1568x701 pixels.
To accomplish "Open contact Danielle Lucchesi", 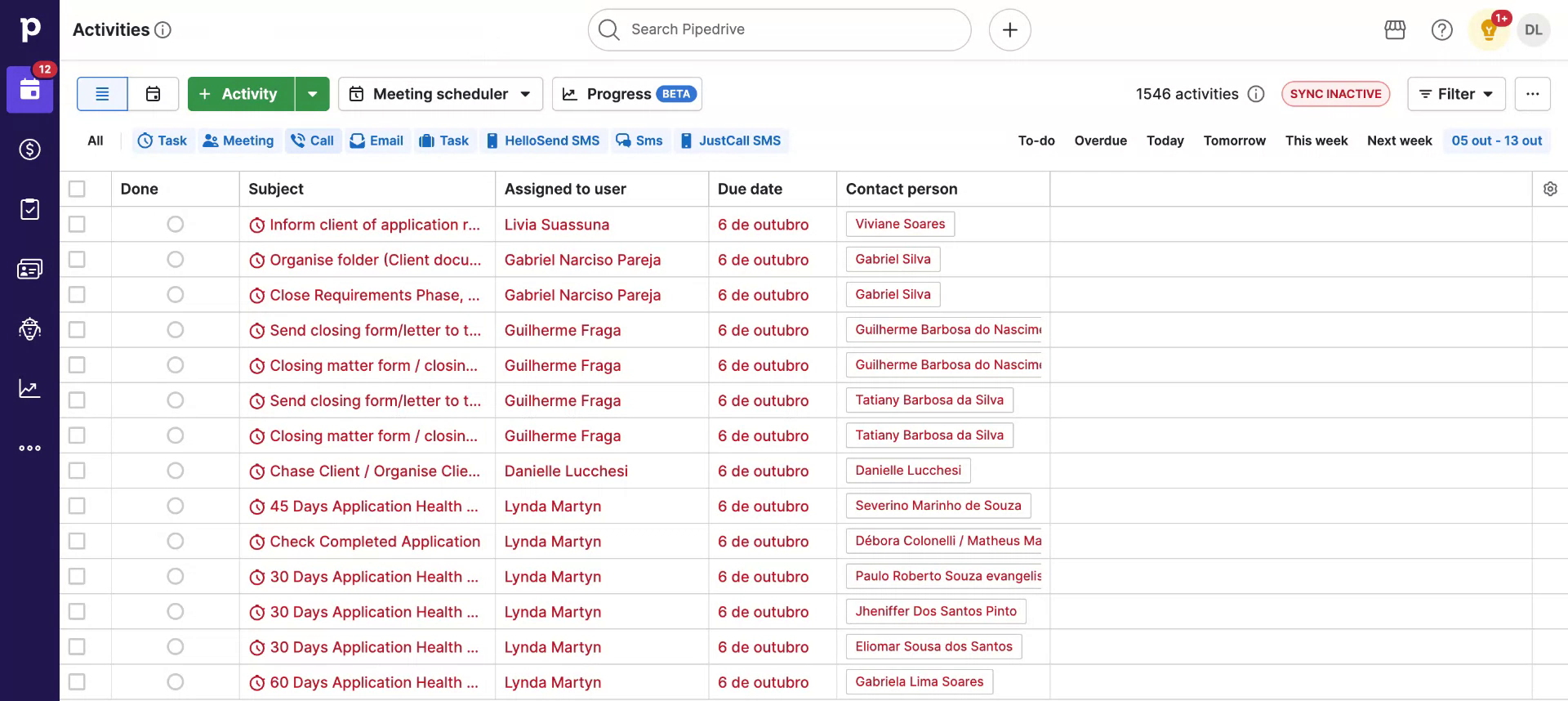I will coord(908,471).
